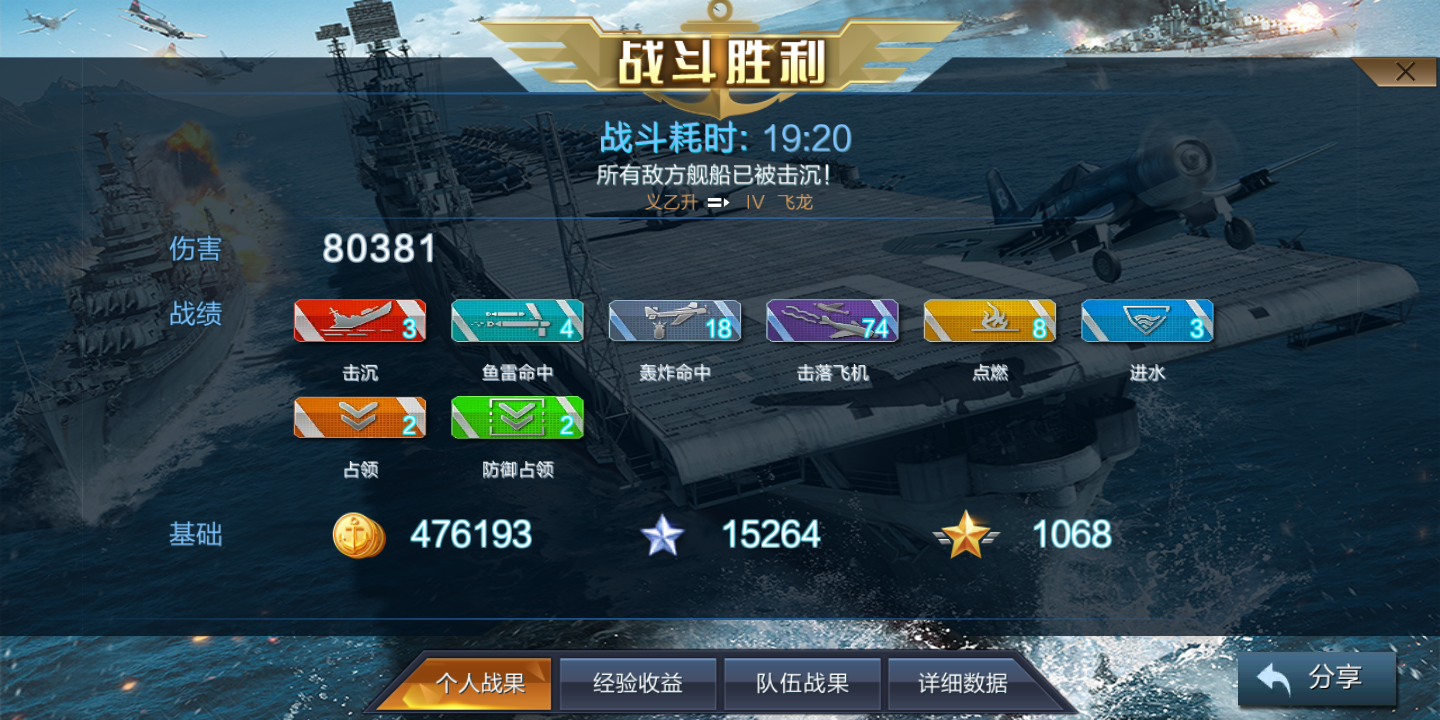The image size is (1440, 720).
Task: Select the green 防御占领 defense badge
Action: point(517,417)
